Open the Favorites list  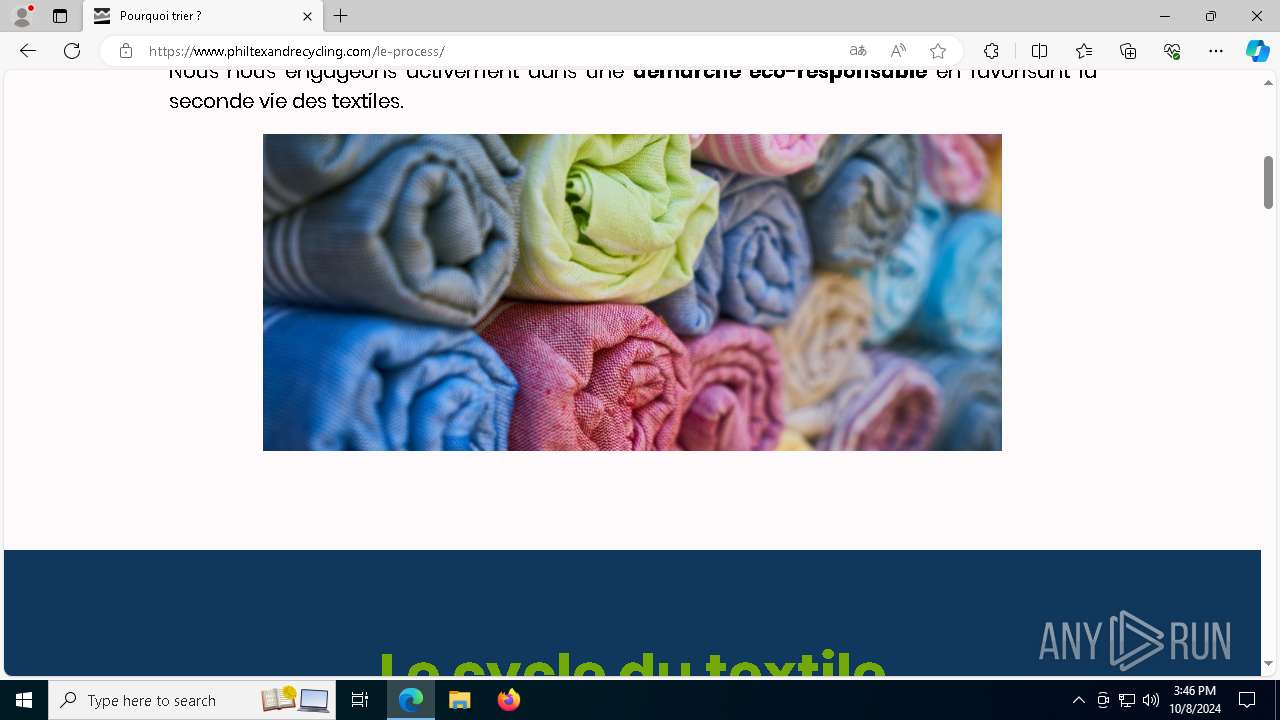pos(1084,51)
